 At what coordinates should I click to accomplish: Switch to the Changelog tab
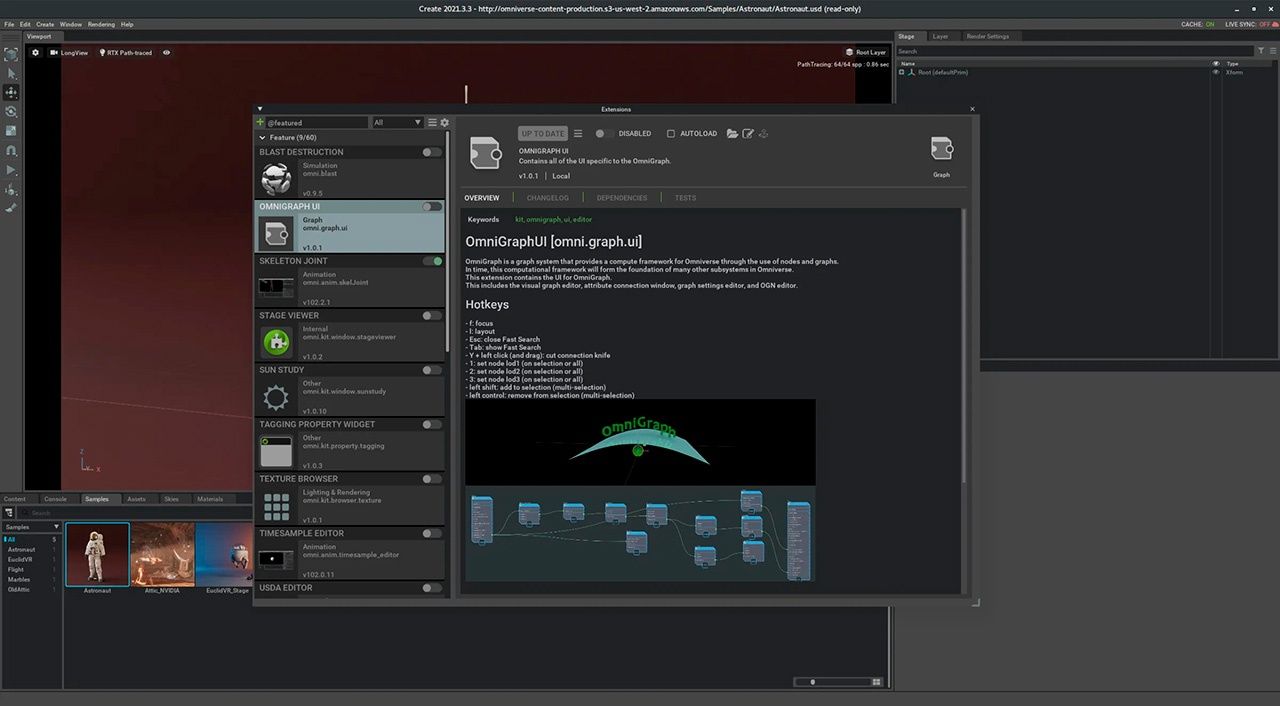(547, 198)
